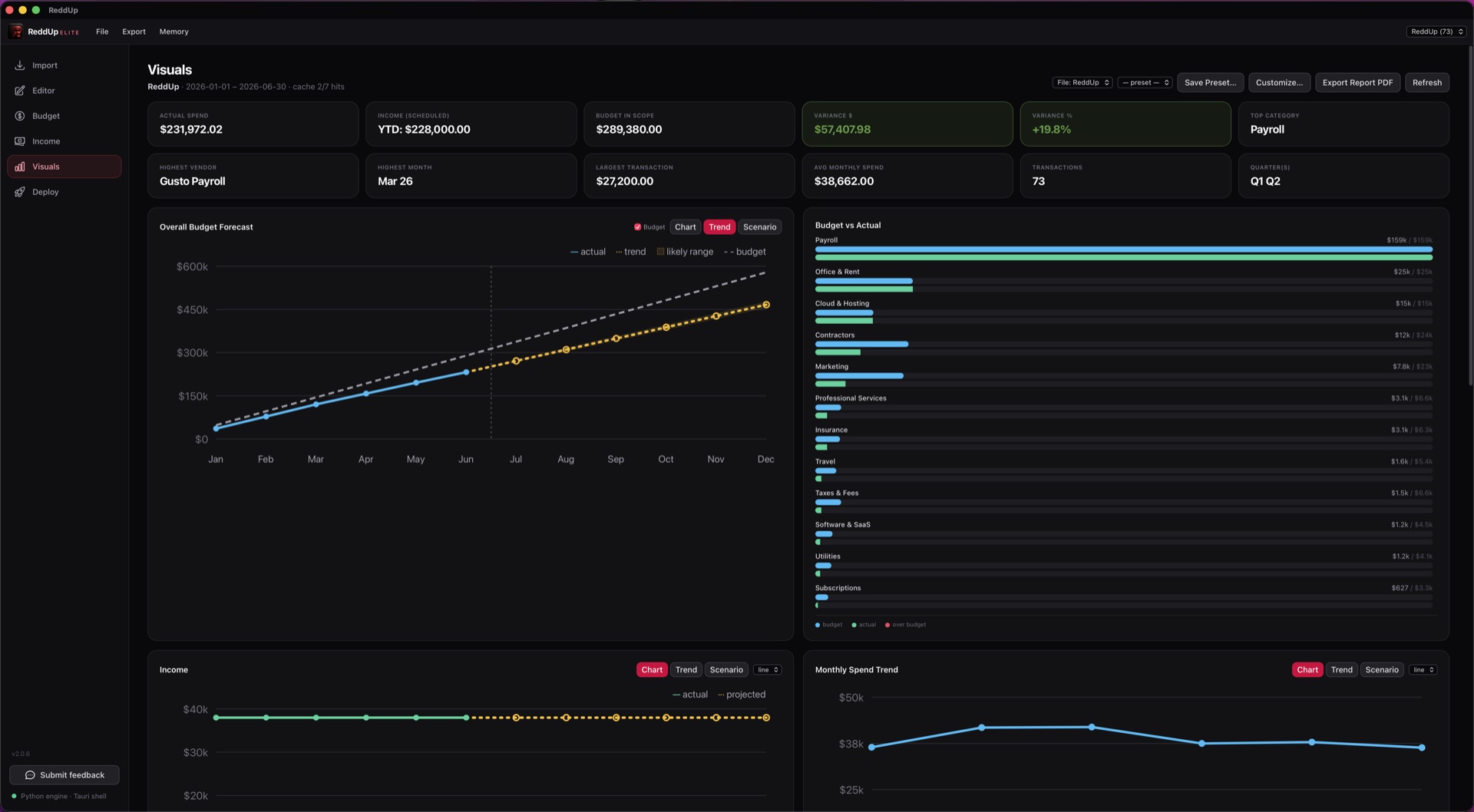
Task: Click the Refresh button
Action: [x=1426, y=83]
